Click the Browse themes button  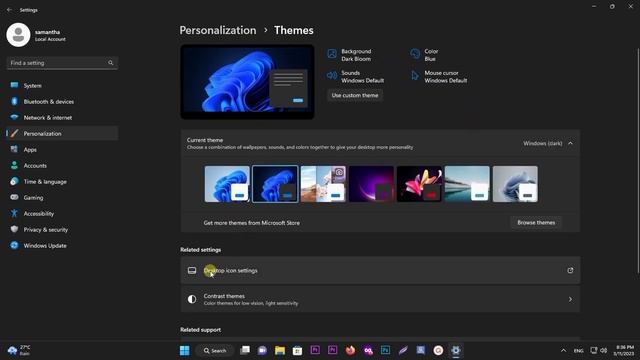tap(536, 222)
